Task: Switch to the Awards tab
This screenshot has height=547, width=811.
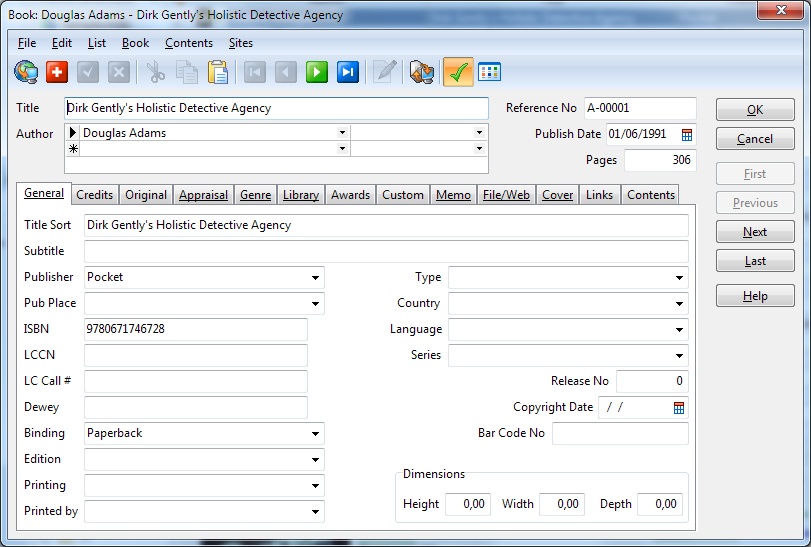Action: [351, 195]
